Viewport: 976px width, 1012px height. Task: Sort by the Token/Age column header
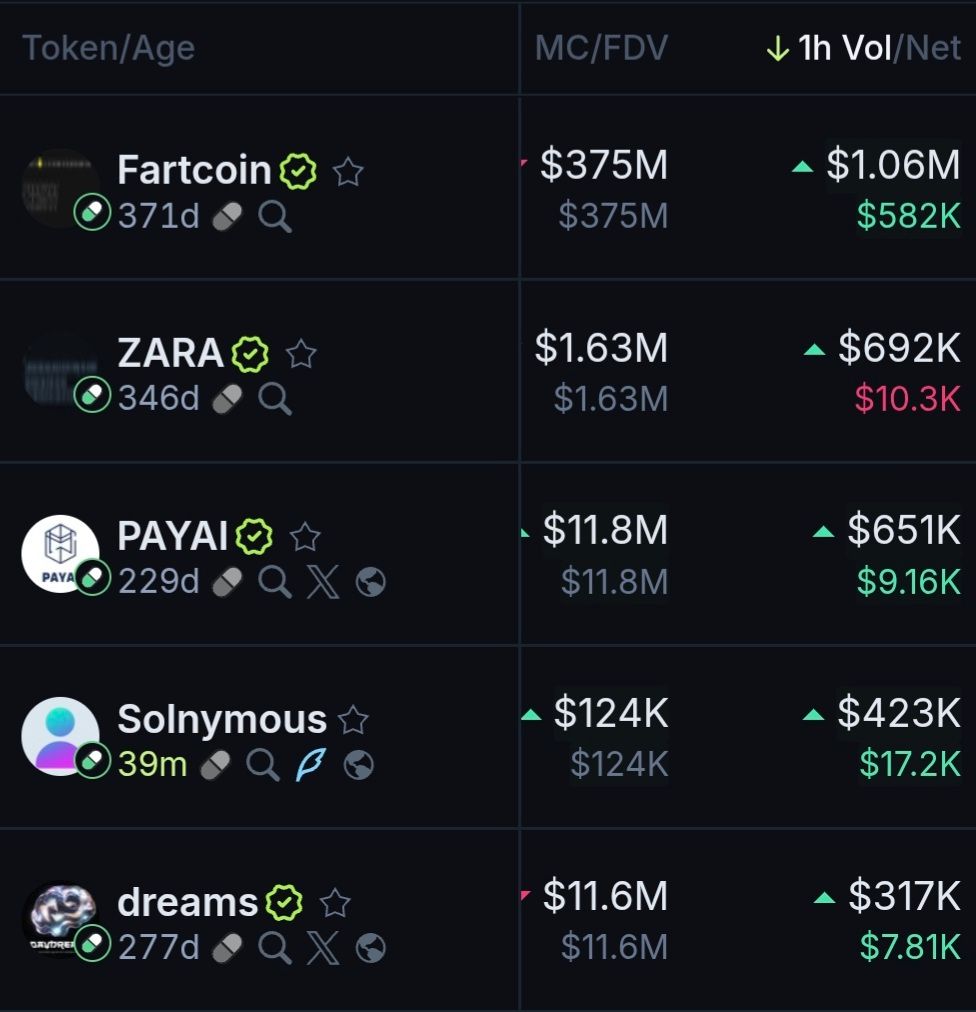(108, 49)
